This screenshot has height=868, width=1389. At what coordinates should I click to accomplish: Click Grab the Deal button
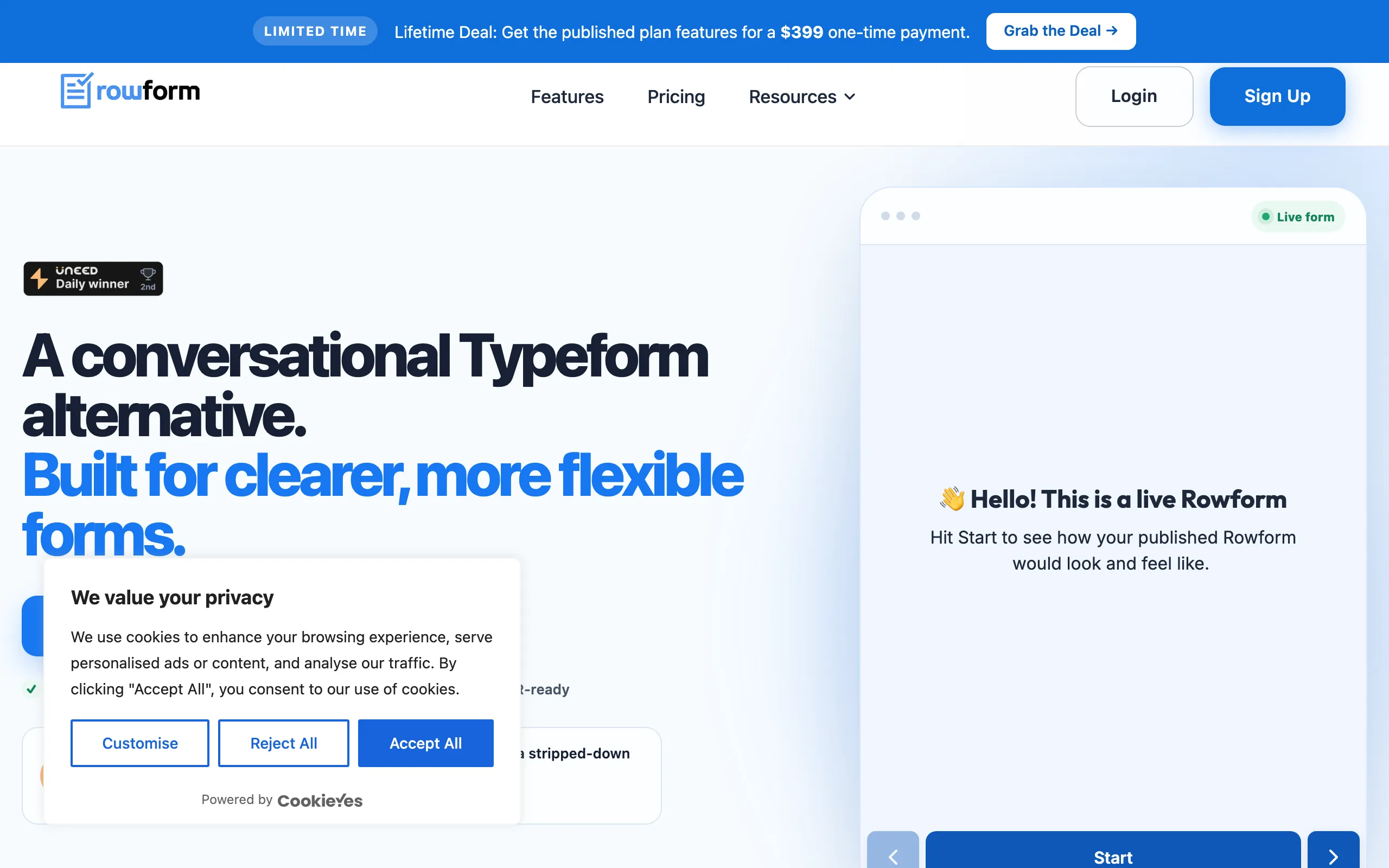tap(1060, 31)
